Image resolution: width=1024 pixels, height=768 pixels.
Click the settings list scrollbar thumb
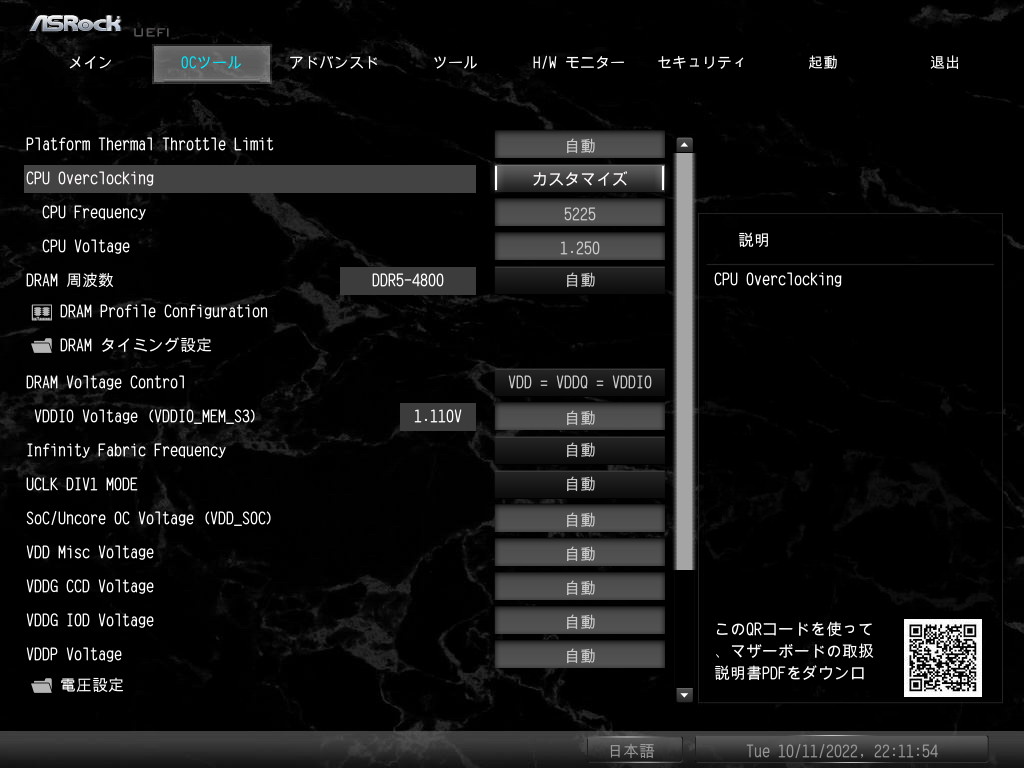point(684,362)
